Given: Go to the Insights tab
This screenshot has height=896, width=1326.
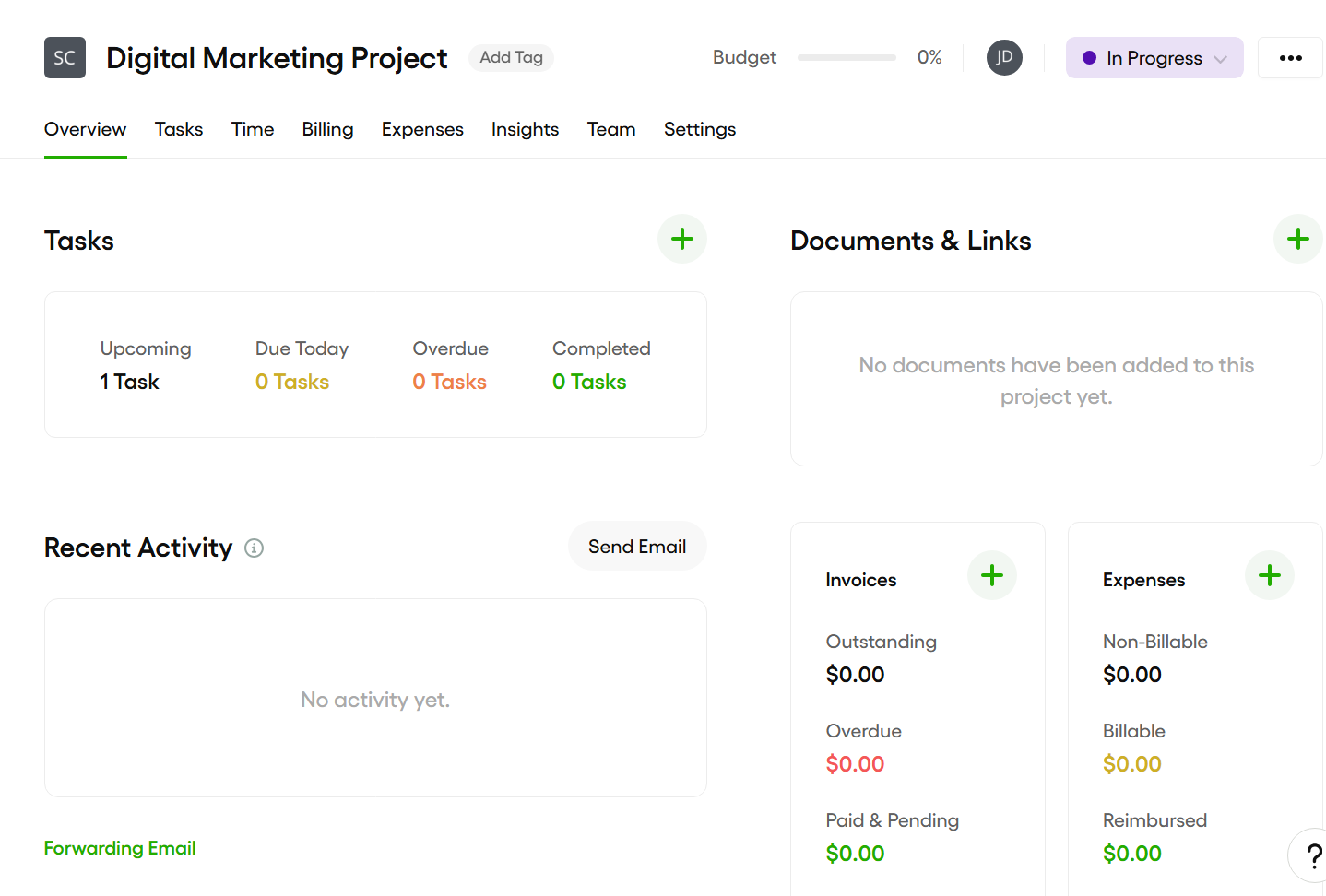Looking at the screenshot, I should point(525,130).
